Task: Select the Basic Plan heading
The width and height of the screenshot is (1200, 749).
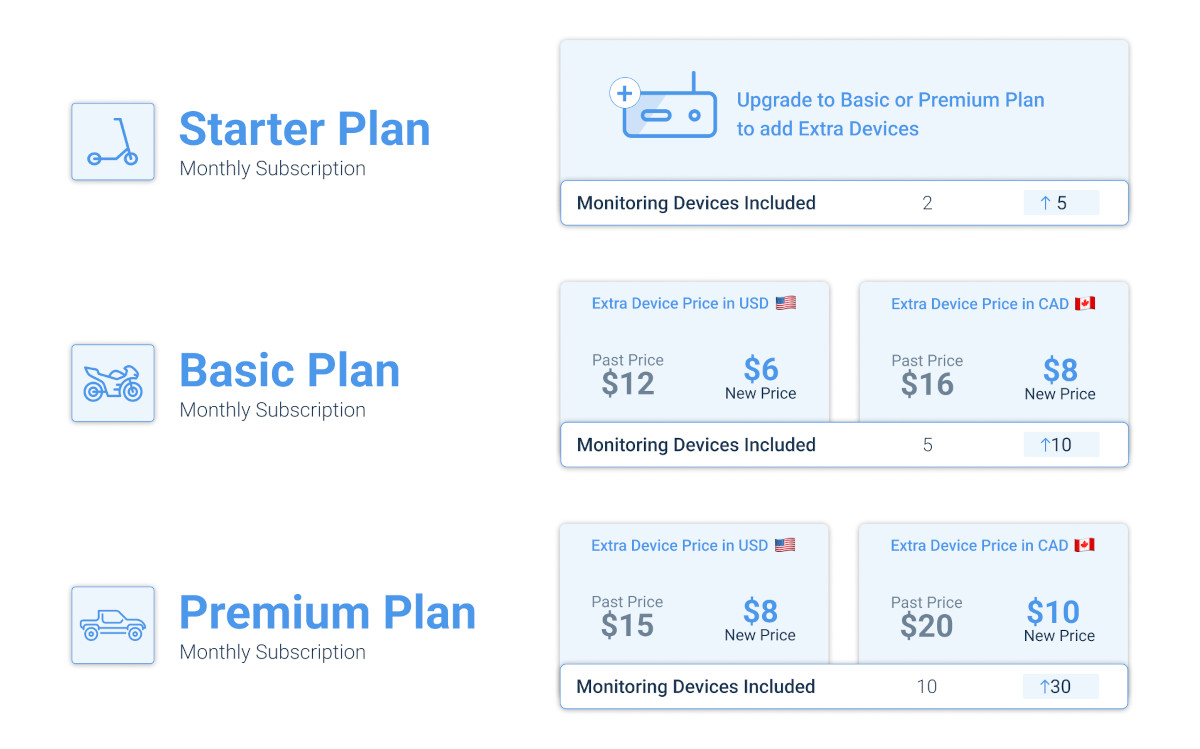Action: [x=289, y=371]
